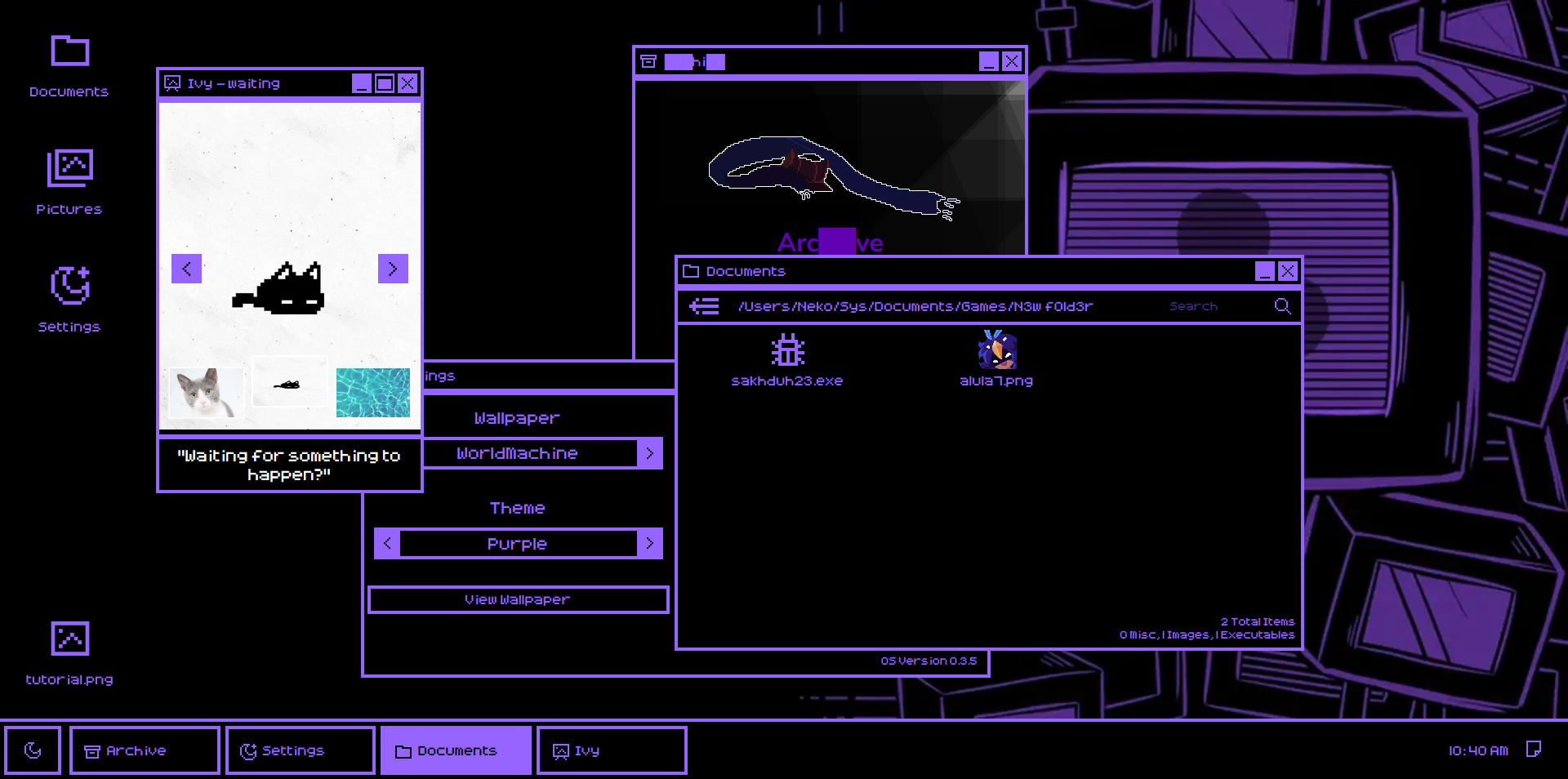Select the cat photo thumbnail in Ivy
Screen dimensions: 1568x779
tap(207, 393)
